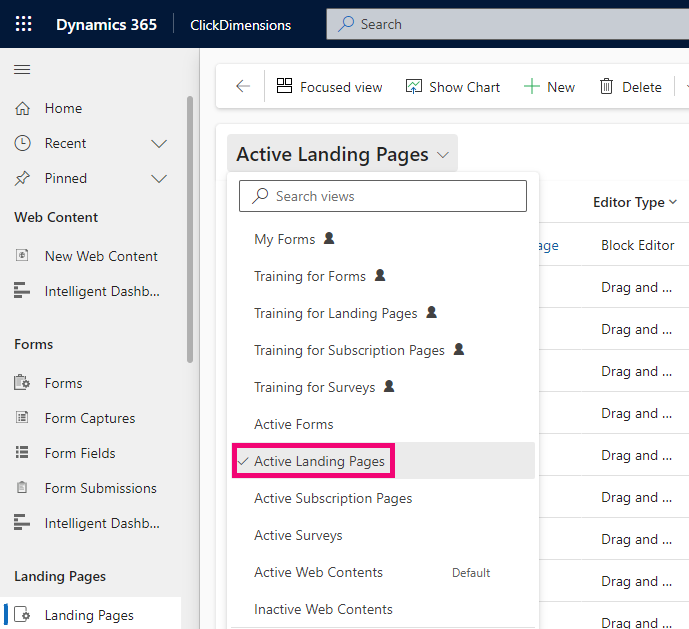Collapse the navigation hamburger menu

coord(22,69)
